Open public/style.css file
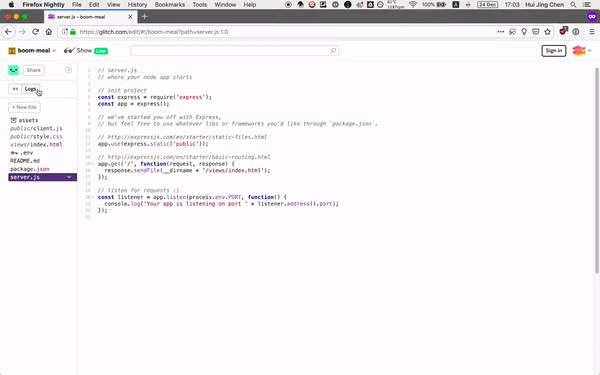Screen dimensions: 600x375 pos(36,136)
